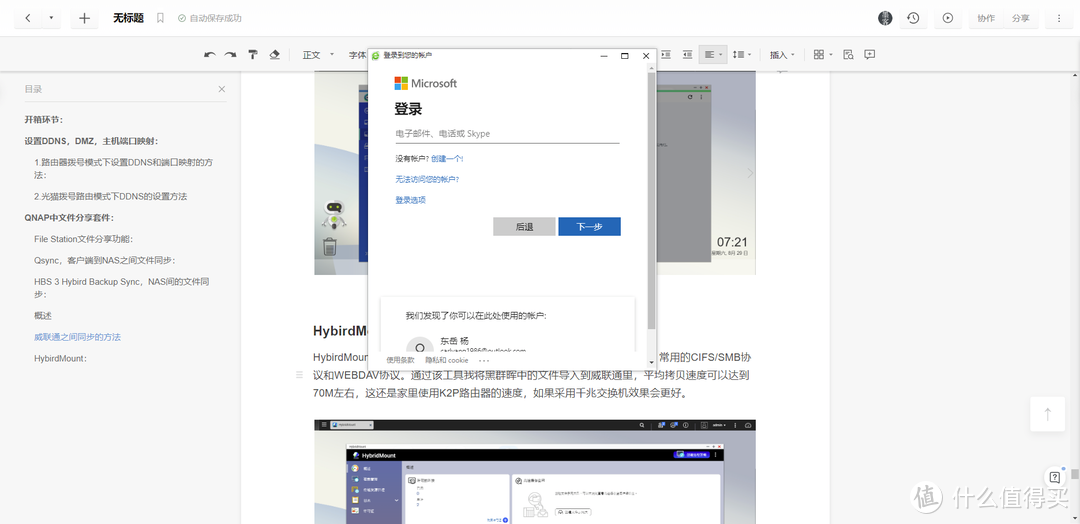The height and width of the screenshot is (524, 1080).
Task: Open the text alignment dropdown
Action: coord(713,54)
